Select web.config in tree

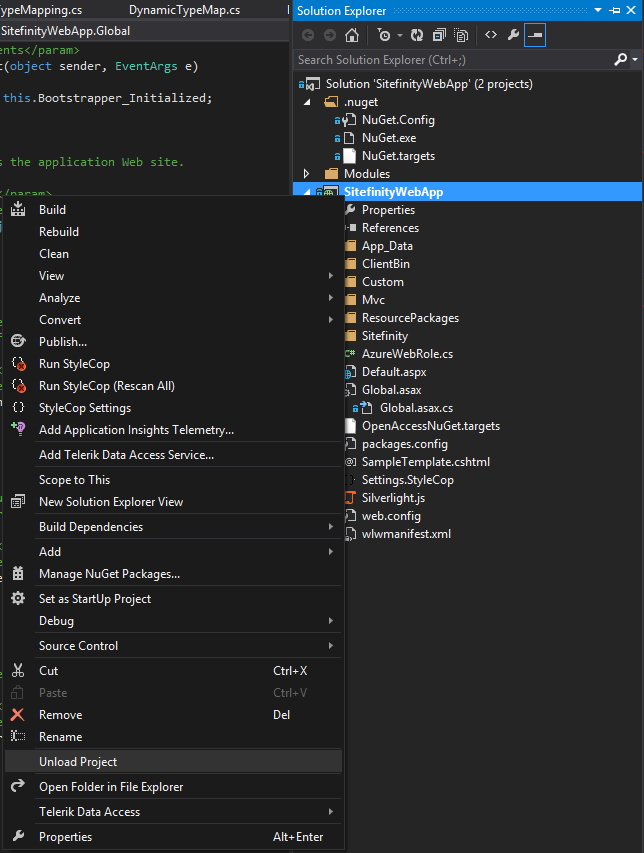pyautogui.click(x=391, y=516)
